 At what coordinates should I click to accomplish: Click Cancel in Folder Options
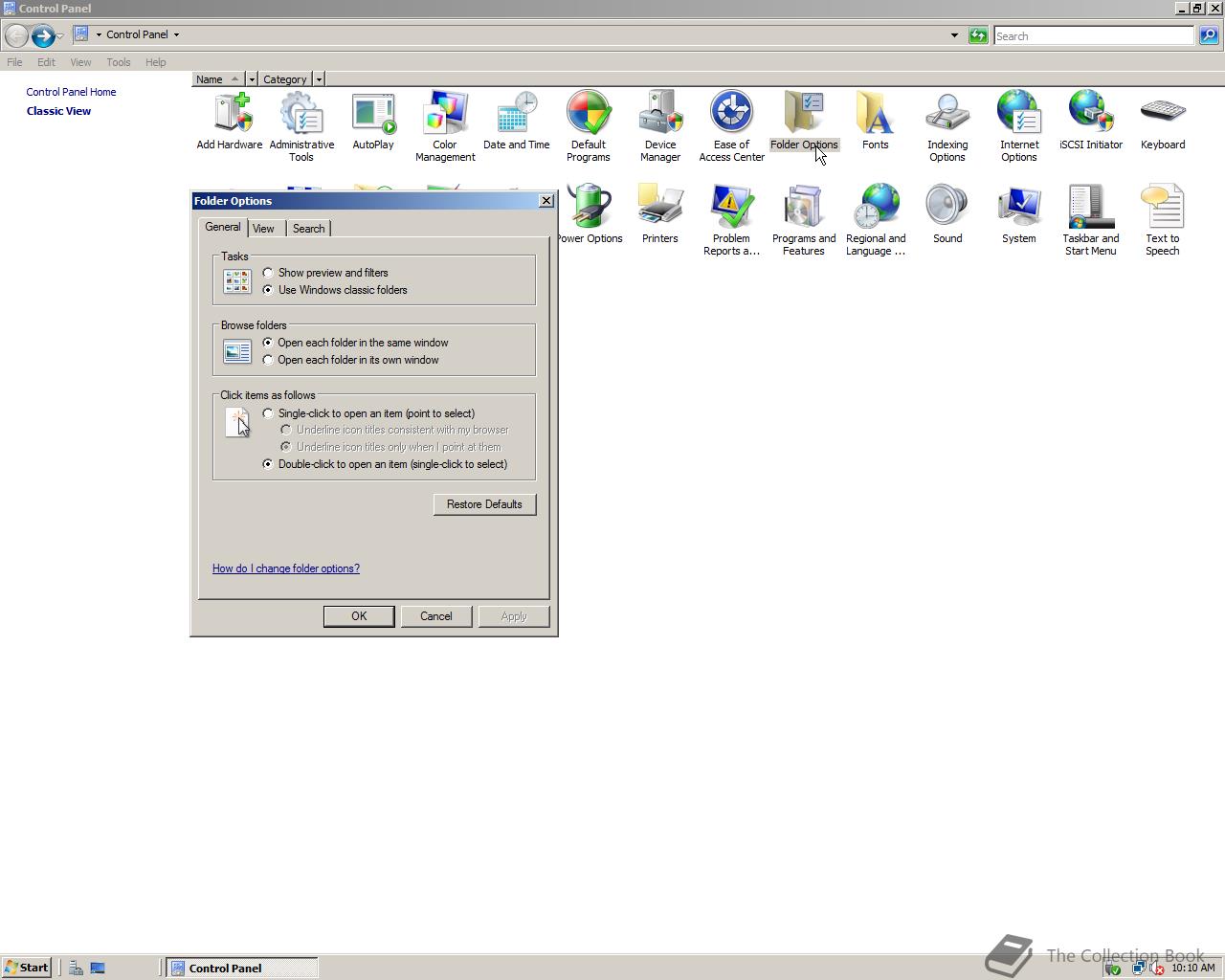point(436,616)
